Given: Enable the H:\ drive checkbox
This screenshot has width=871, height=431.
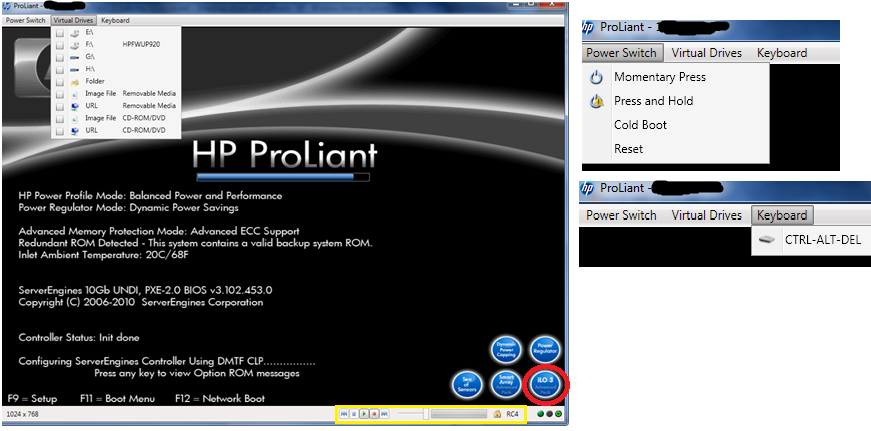Looking at the screenshot, I should click(x=60, y=69).
